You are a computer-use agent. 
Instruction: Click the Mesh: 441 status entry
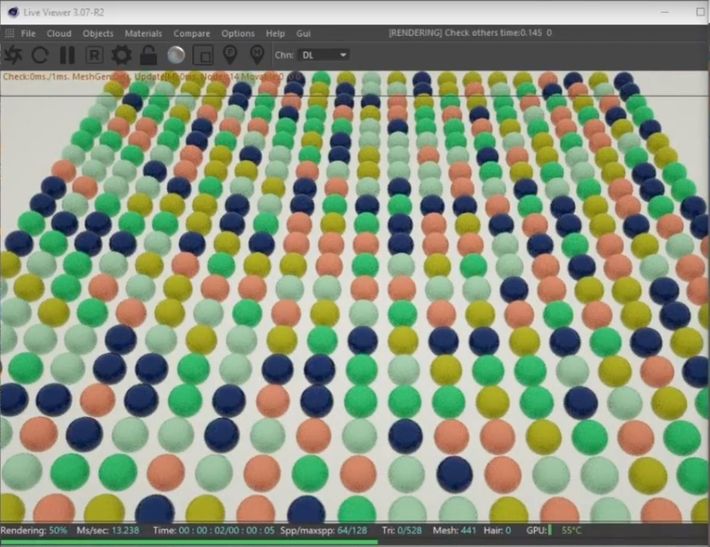(454, 530)
